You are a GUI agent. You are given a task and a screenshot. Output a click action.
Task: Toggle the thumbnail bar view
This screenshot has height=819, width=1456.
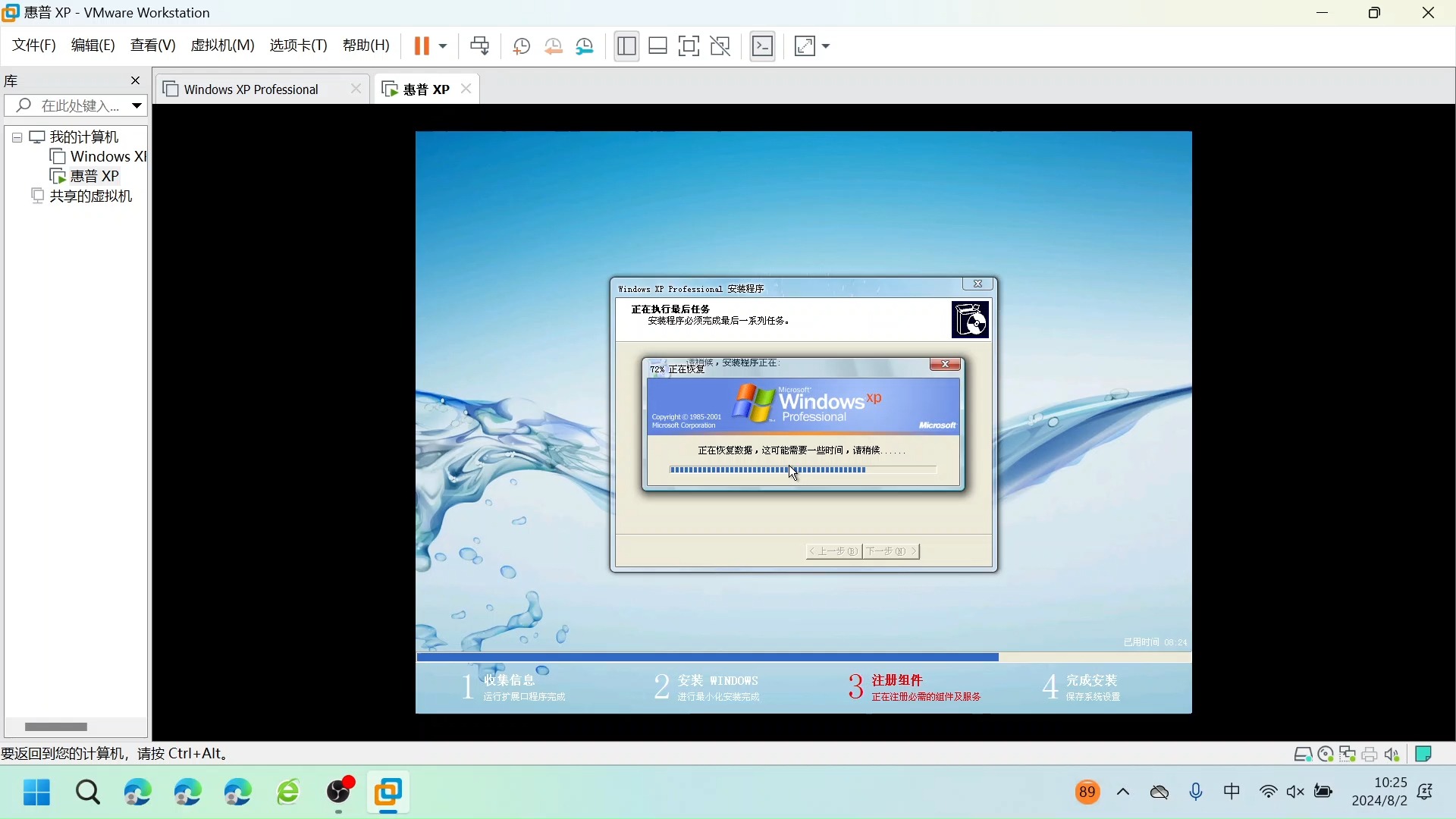pos(657,46)
